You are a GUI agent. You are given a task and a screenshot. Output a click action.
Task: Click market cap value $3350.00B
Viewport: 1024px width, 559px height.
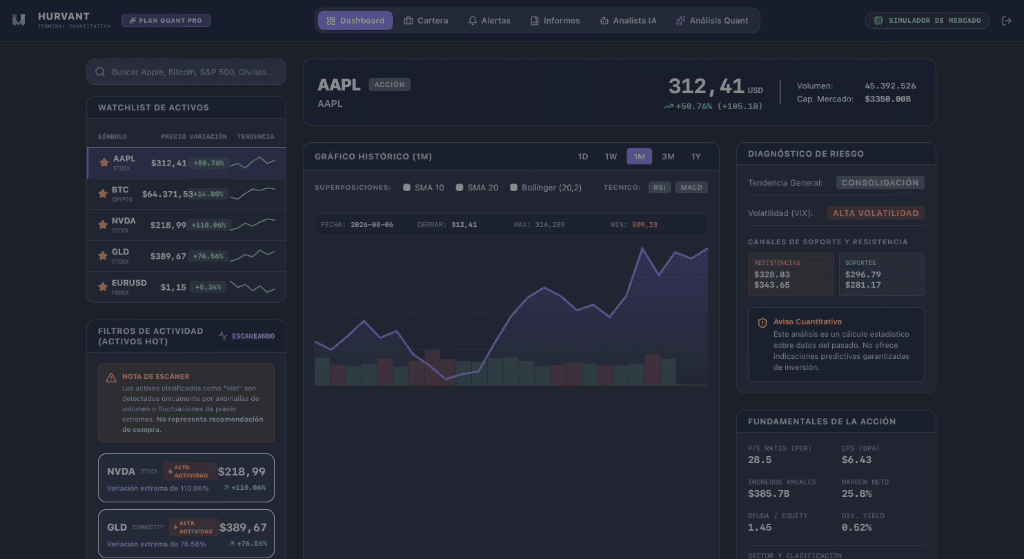point(888,99)
